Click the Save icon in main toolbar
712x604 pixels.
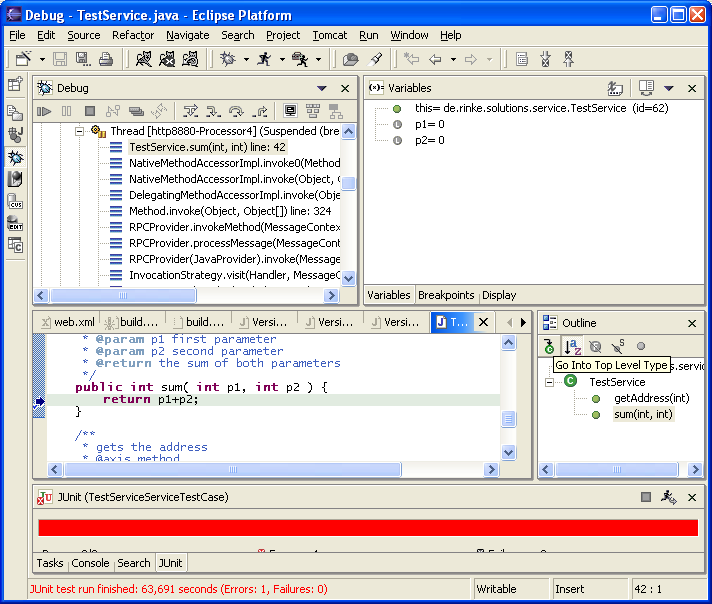click(x=60, y=60)
